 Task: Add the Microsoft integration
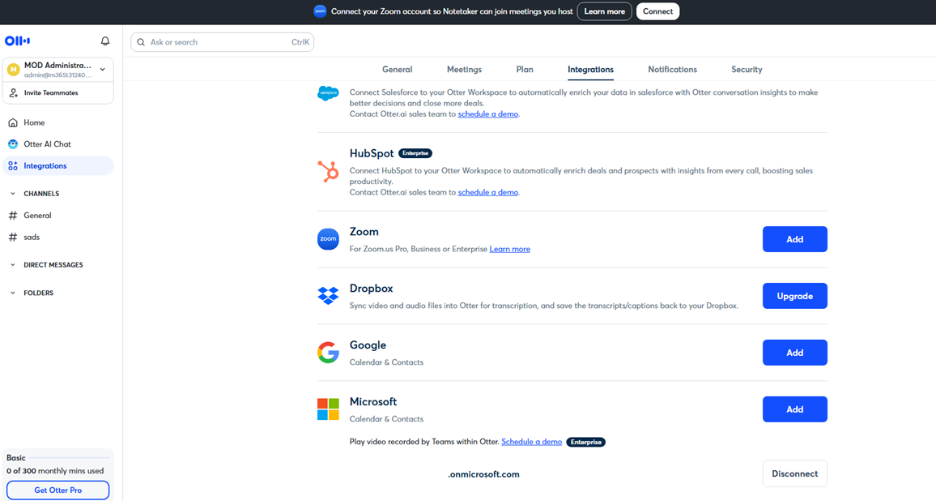pyautogui.click(x=795, y=409)
